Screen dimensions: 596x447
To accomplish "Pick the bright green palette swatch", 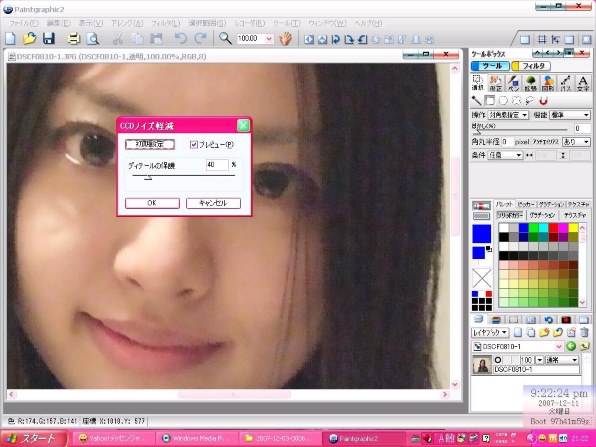I will click(x=533, y=228).
